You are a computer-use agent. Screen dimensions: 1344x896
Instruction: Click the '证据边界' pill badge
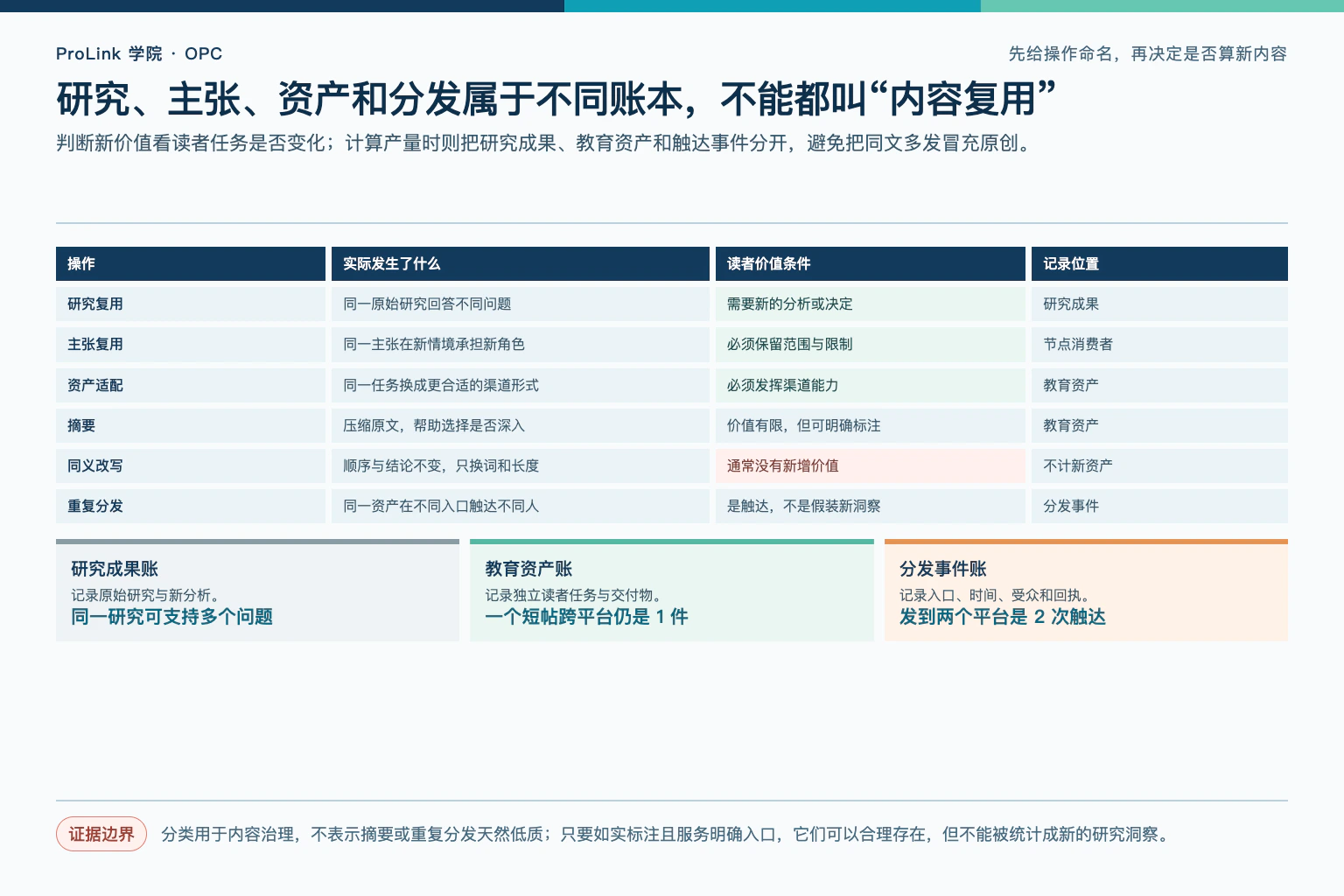pyautogui.click(x=101, y=834)
